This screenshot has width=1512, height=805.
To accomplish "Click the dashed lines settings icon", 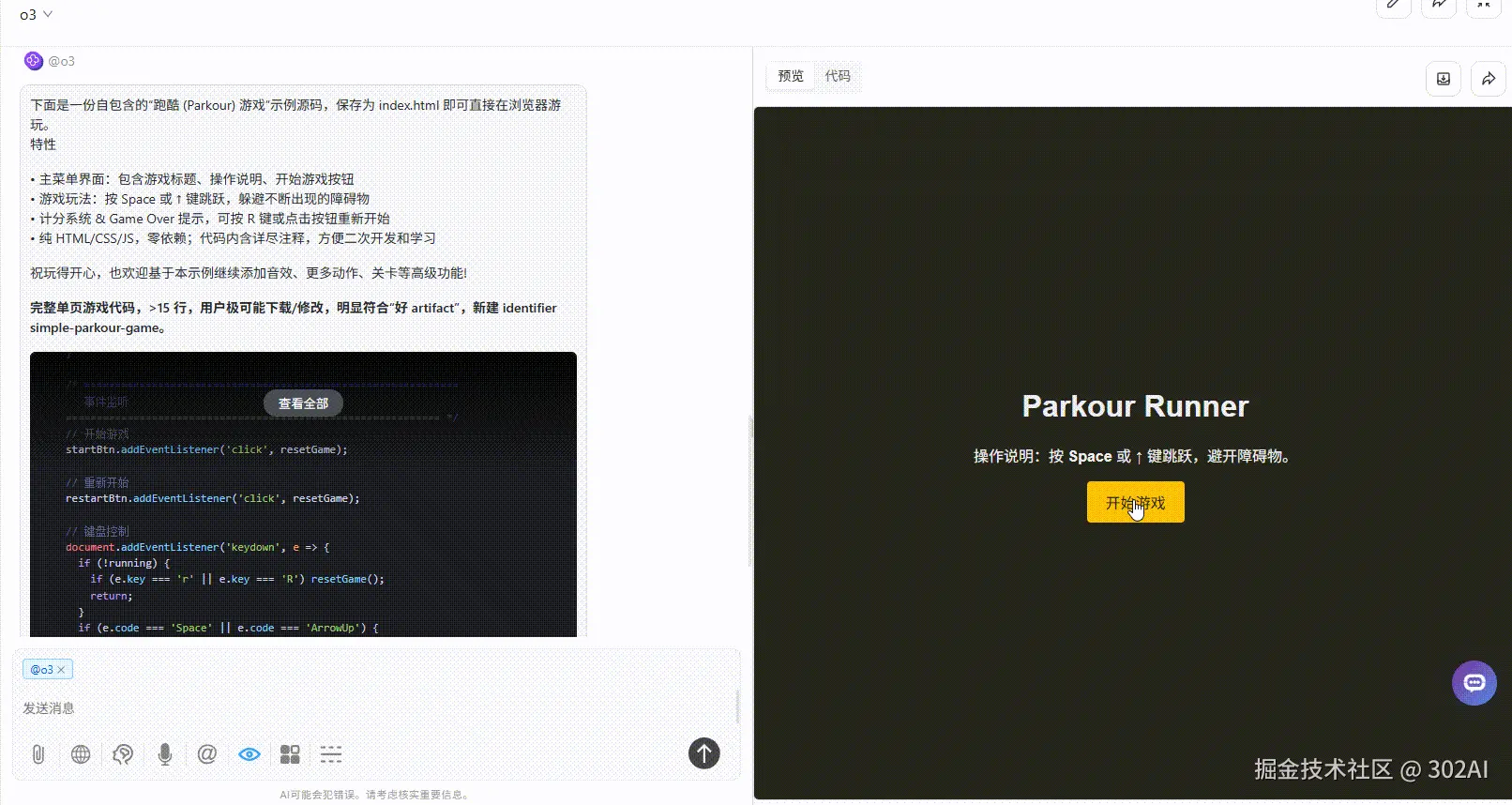I will (x=331, y=754).
